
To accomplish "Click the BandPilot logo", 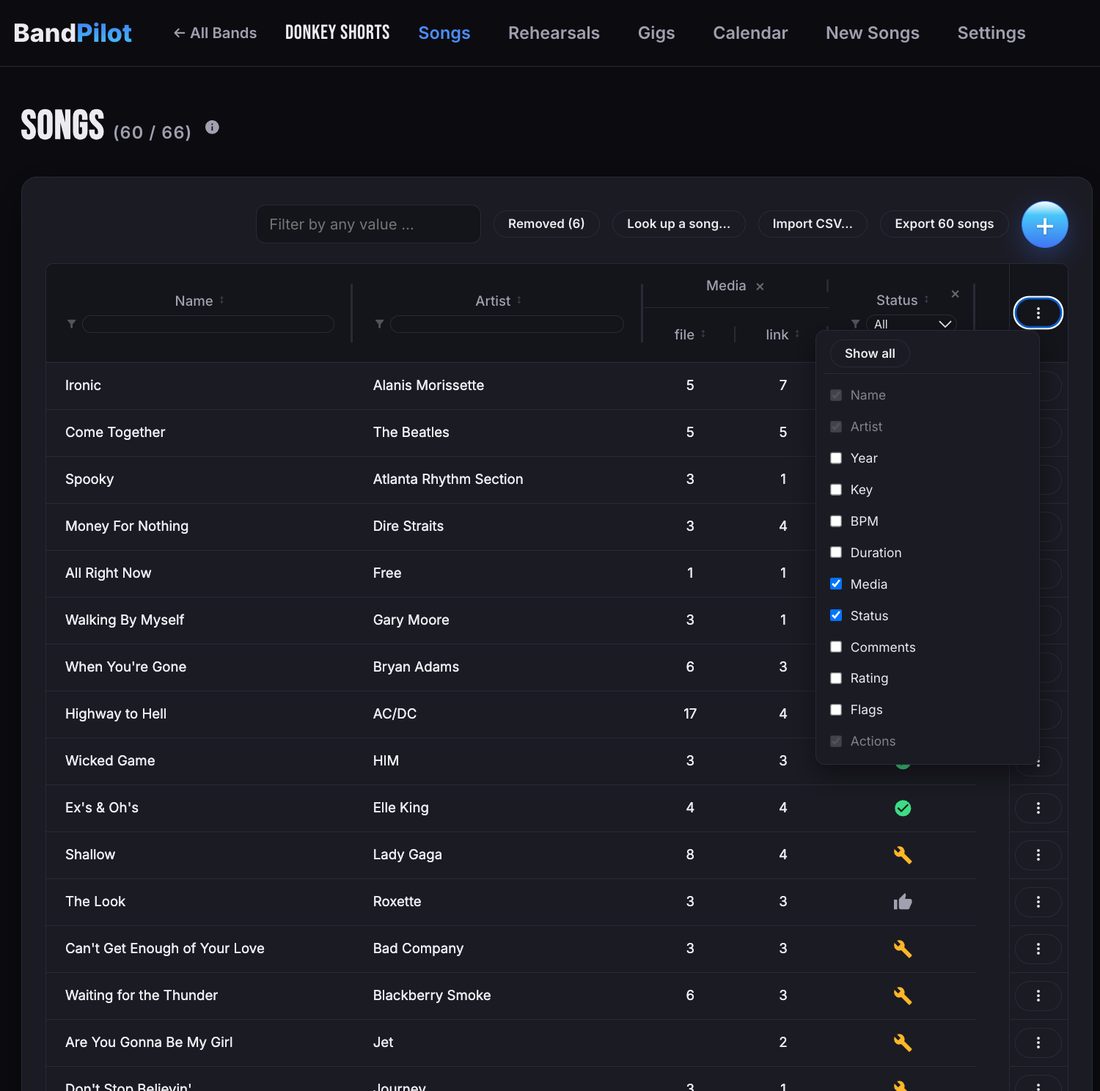I will point(72,33).
